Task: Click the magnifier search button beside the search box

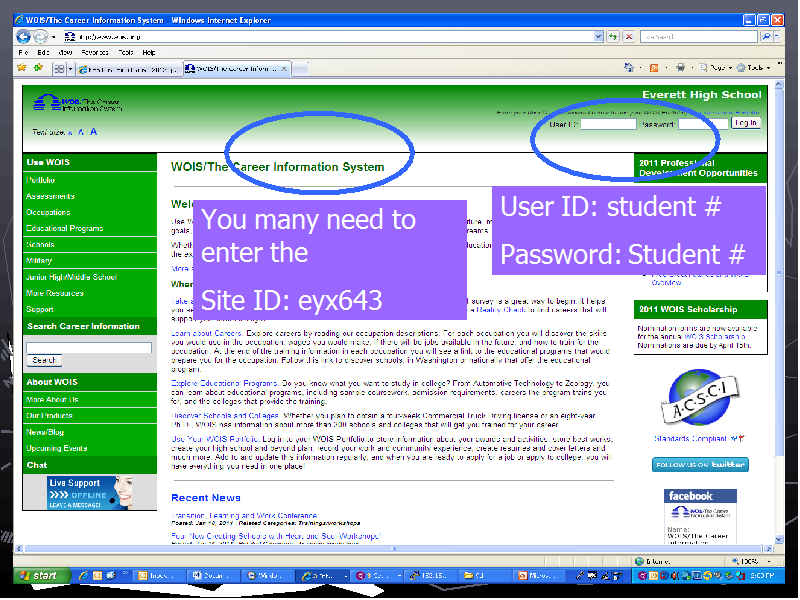Action: click(x=766, y=37)
